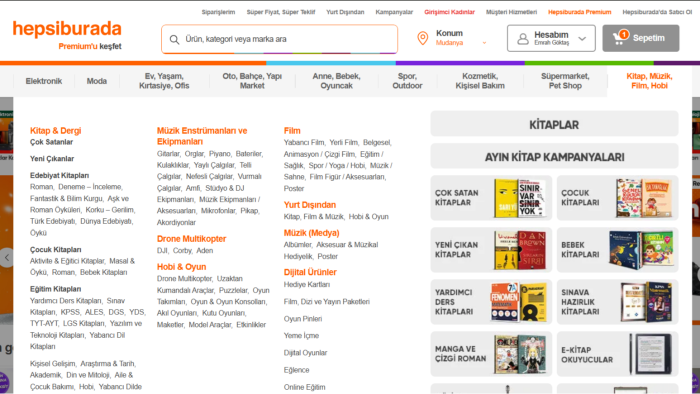Image resolution: width=700 pixels, height=394 pixels.
Task: Click DJI under Drone Multikopter
Action: click(x=162, y=250)
